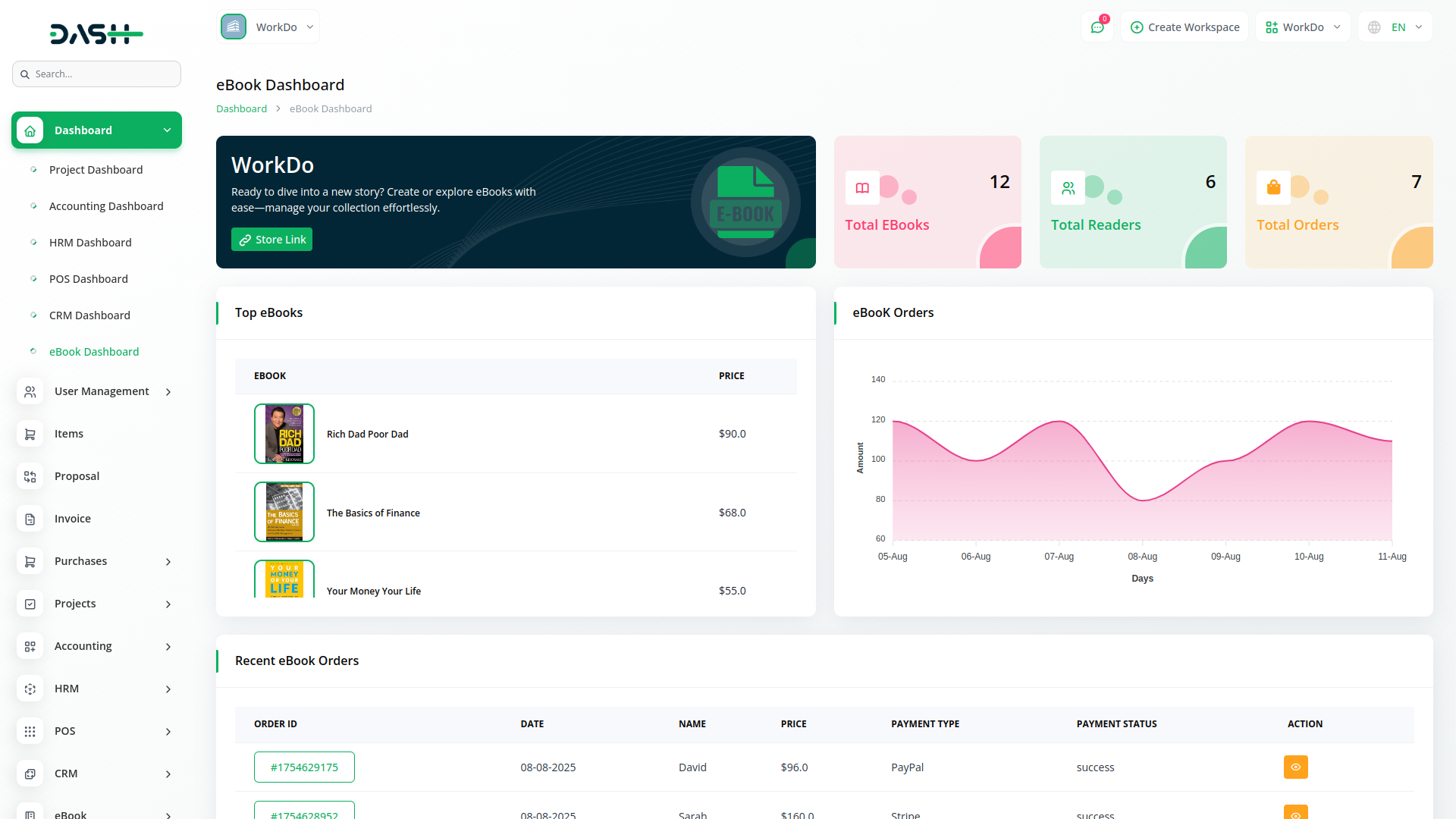Click the globe language icon
The height and width of the screenshot is (819, 1456).
(x=1374, y=27)
